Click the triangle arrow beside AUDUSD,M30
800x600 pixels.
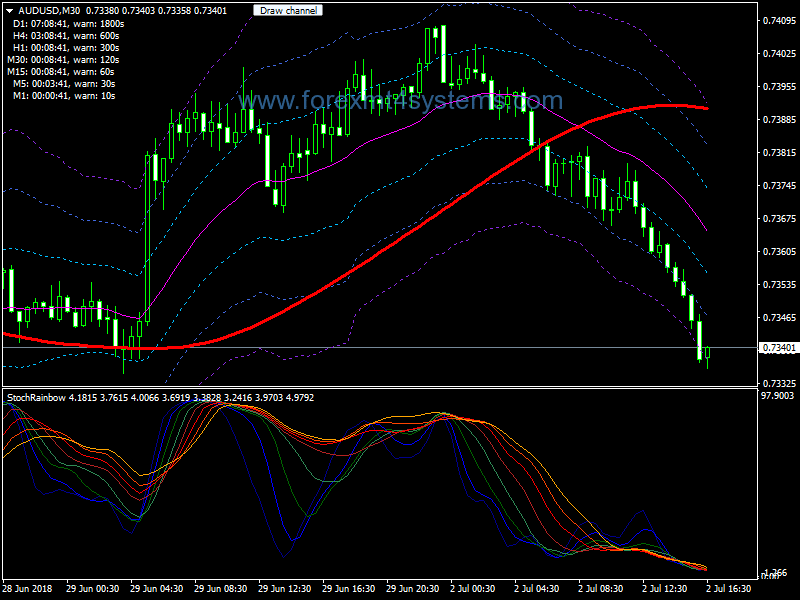(9, 10)
